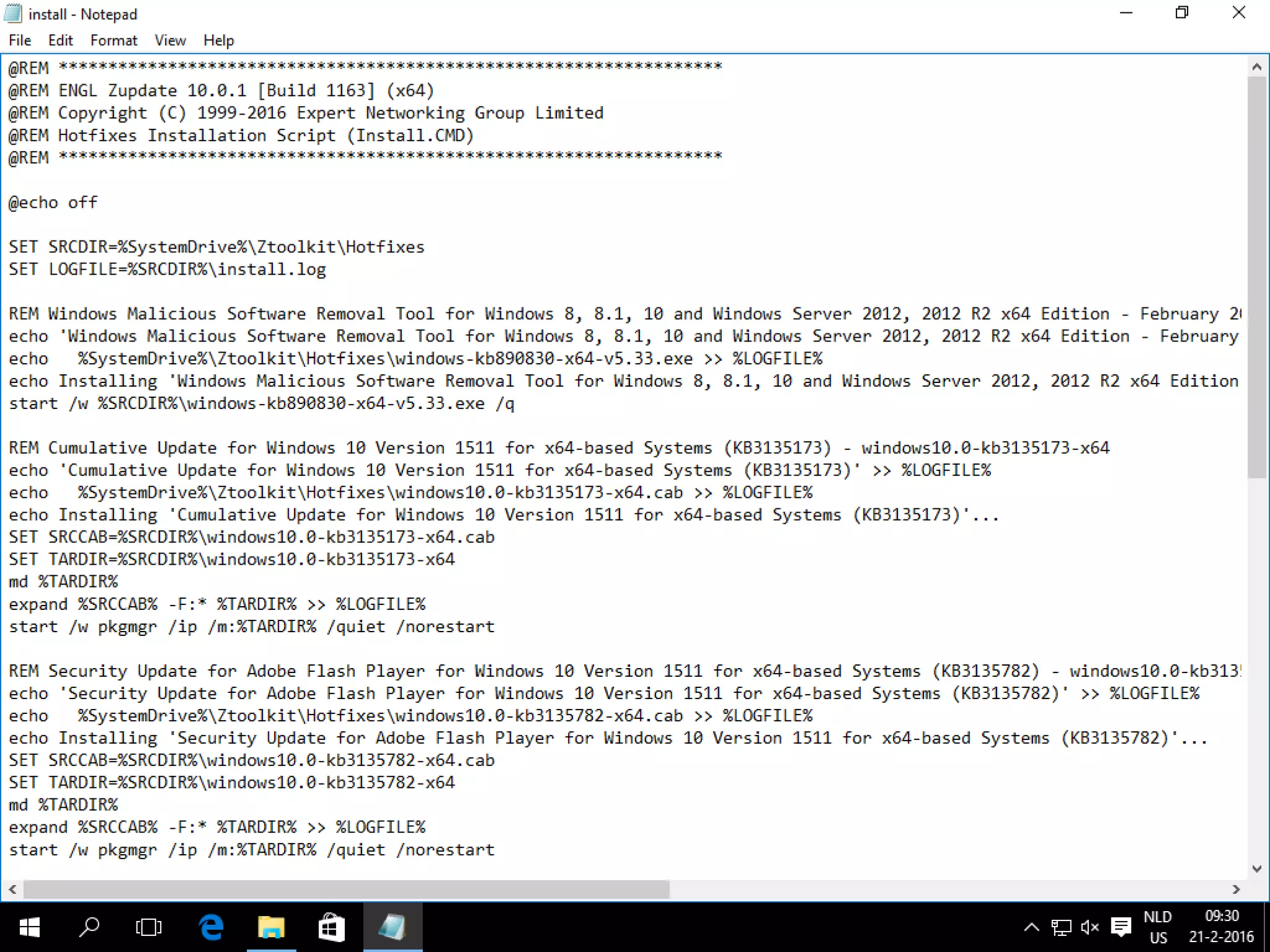The width and height of the screenshot is (1270, 952).
Task: Open Task View from taskbar
Action: [x=148, y=927]
